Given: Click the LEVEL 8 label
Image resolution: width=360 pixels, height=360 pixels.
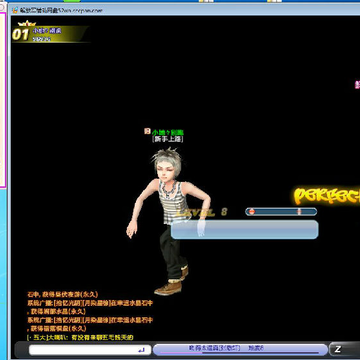Looking at the screenshot, I should pyautogui.click(x=202, y=212).
